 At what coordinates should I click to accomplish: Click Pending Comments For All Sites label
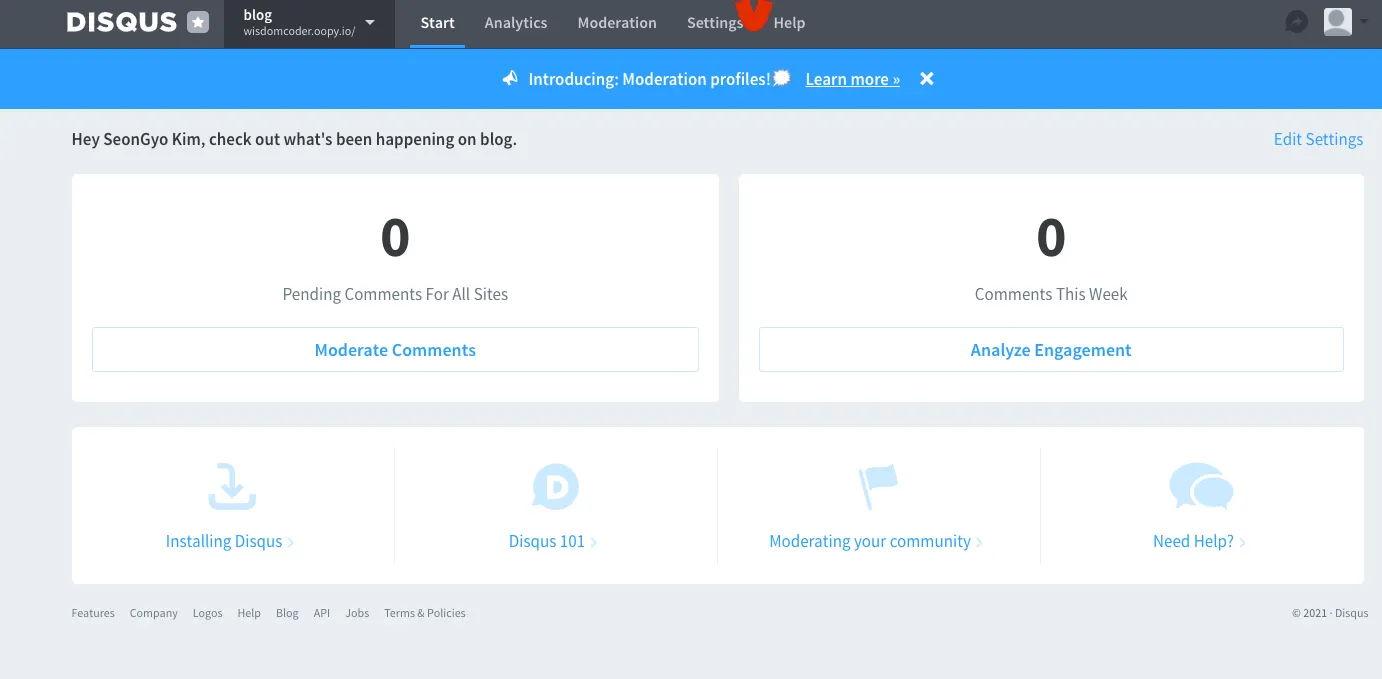point(395,294)
